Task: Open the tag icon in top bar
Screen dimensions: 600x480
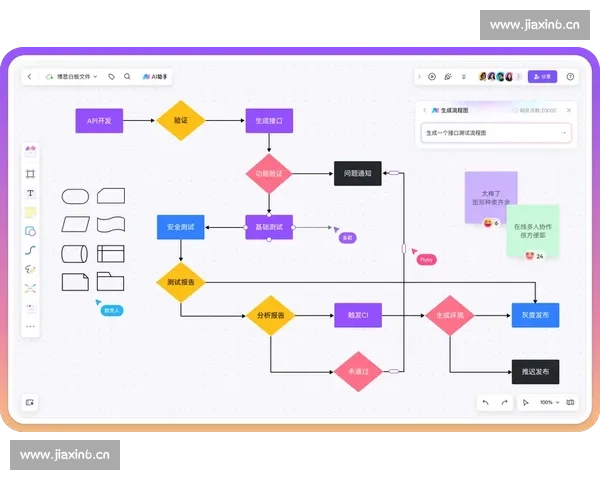Action: 111,76
